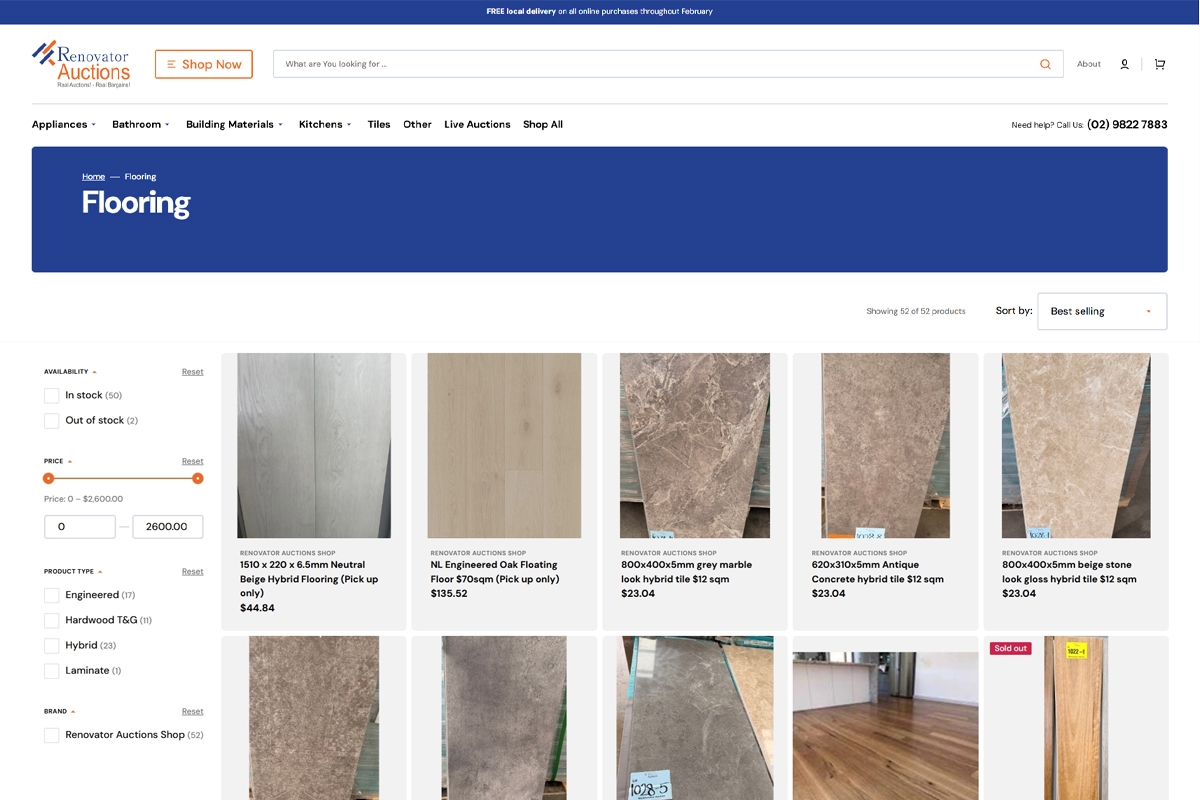Open 800x400x5mm beige stone look tile title
Viewport: 1200px width, 800px height.
point(1069,572)
